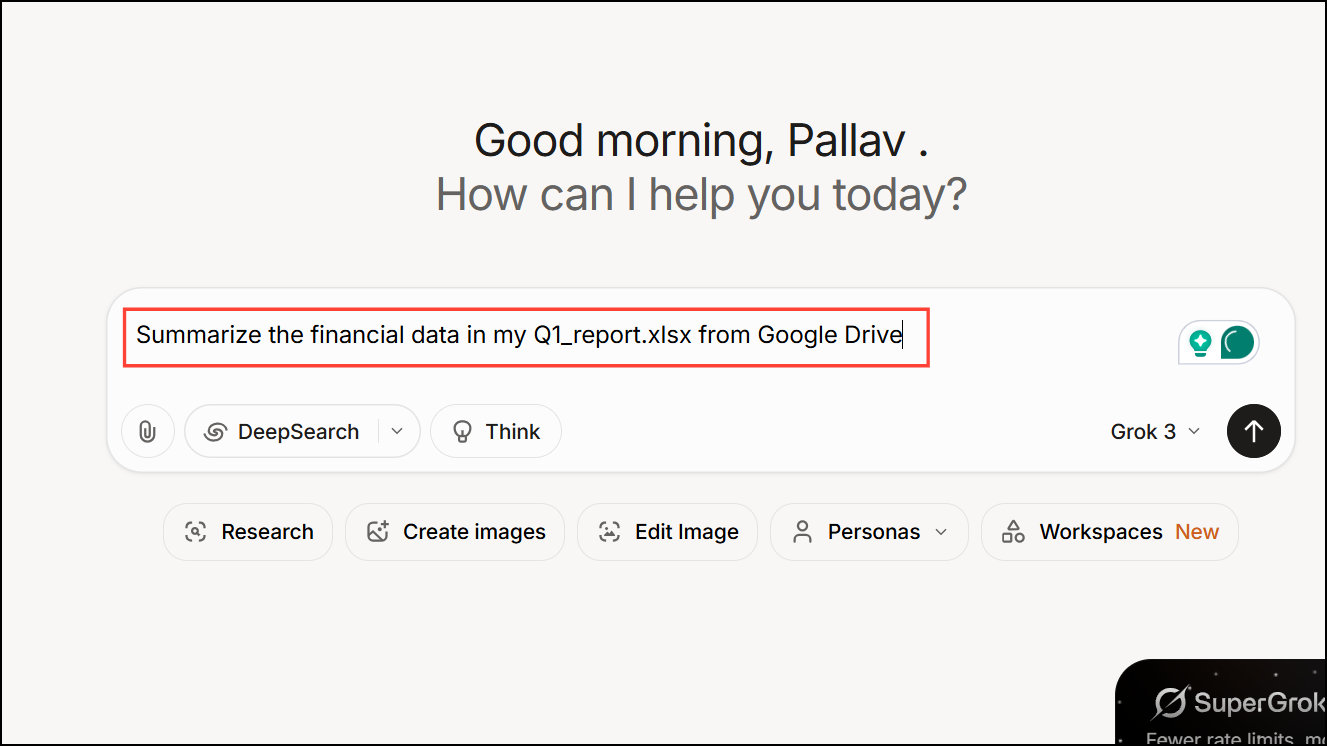This screenshot has width=1327, height=746.
Task: Toggle Think mode on
Action: click(496, 432)
